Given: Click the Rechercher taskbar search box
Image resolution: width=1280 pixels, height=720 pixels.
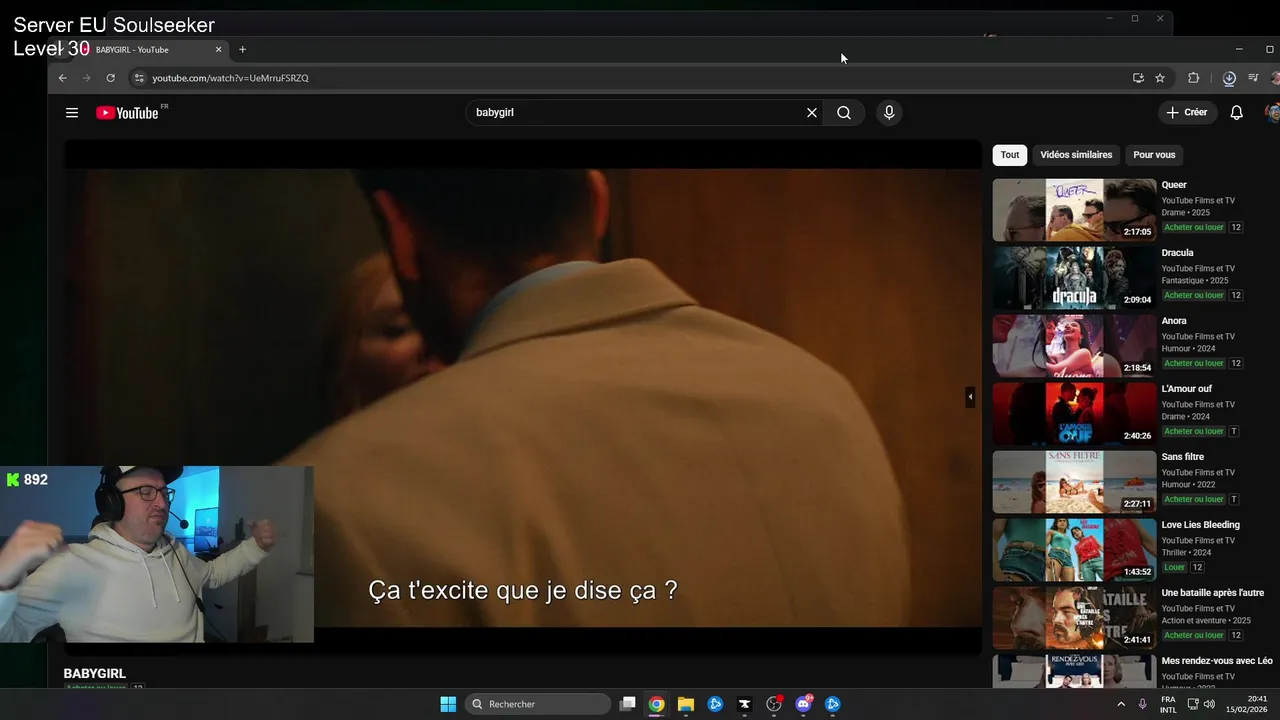Looking at the screenshot, I should [x=538, y=704].
